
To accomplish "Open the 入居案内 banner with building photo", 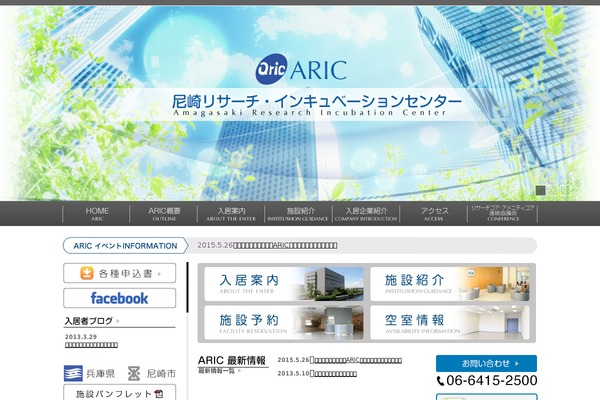I will coord(284,284).
